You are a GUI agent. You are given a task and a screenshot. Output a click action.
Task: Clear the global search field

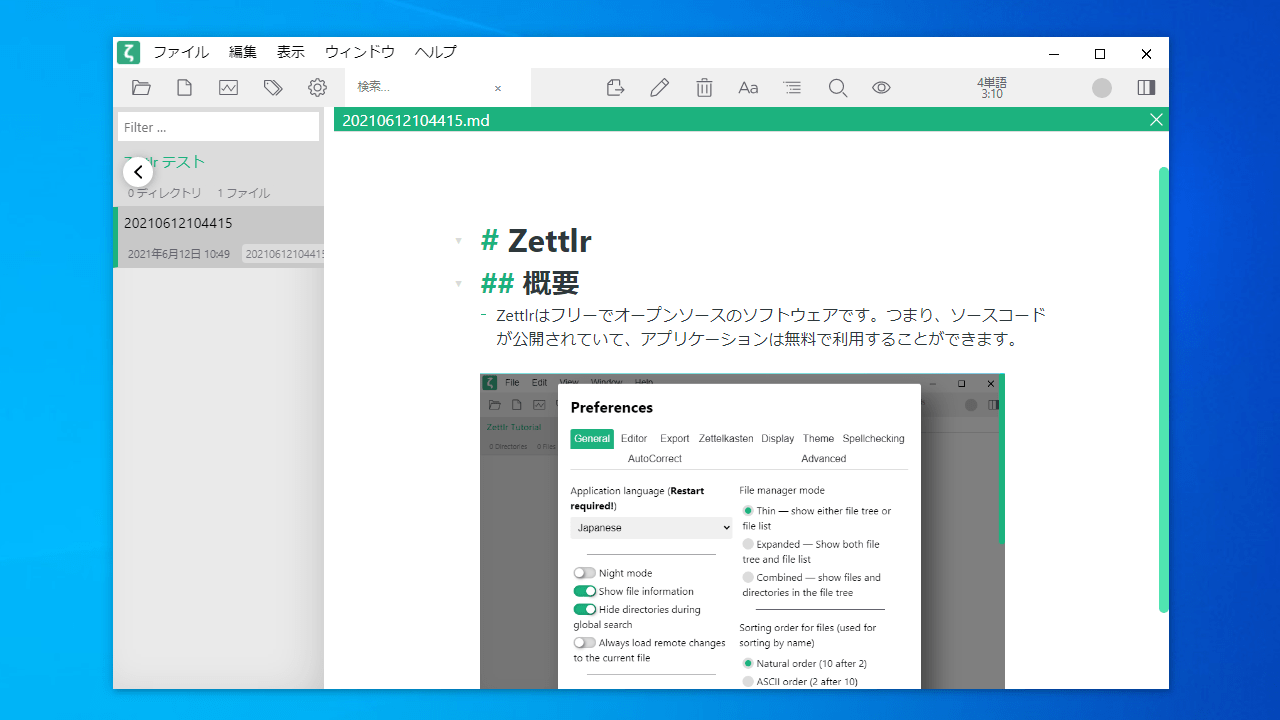(498, 88)
